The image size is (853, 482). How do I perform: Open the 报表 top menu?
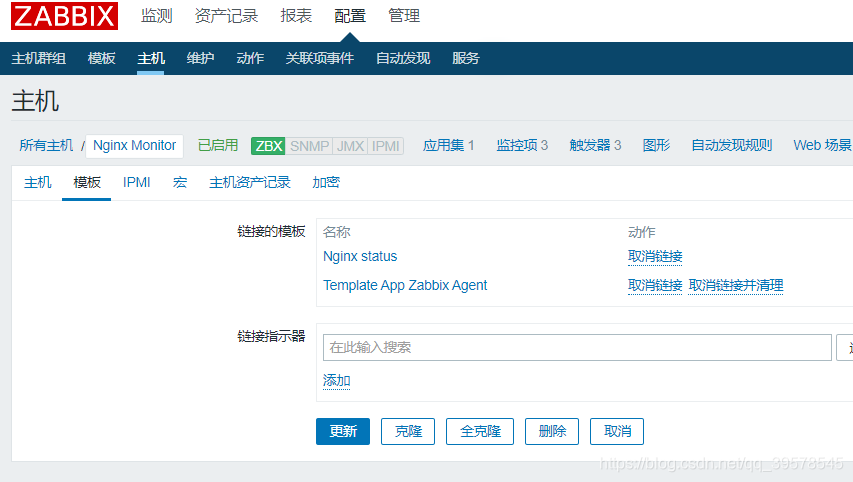(x=296, y=16)
